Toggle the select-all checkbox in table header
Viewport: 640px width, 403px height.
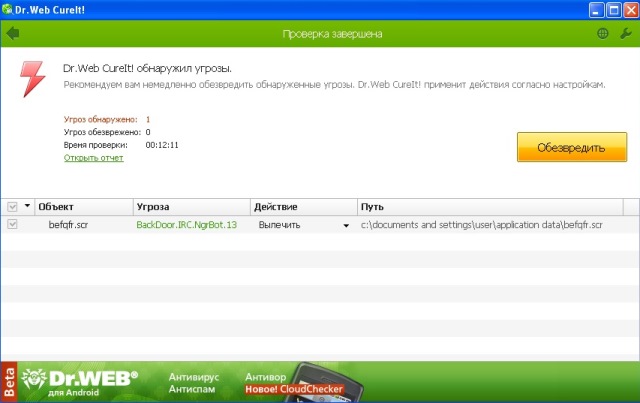[12, 207]
